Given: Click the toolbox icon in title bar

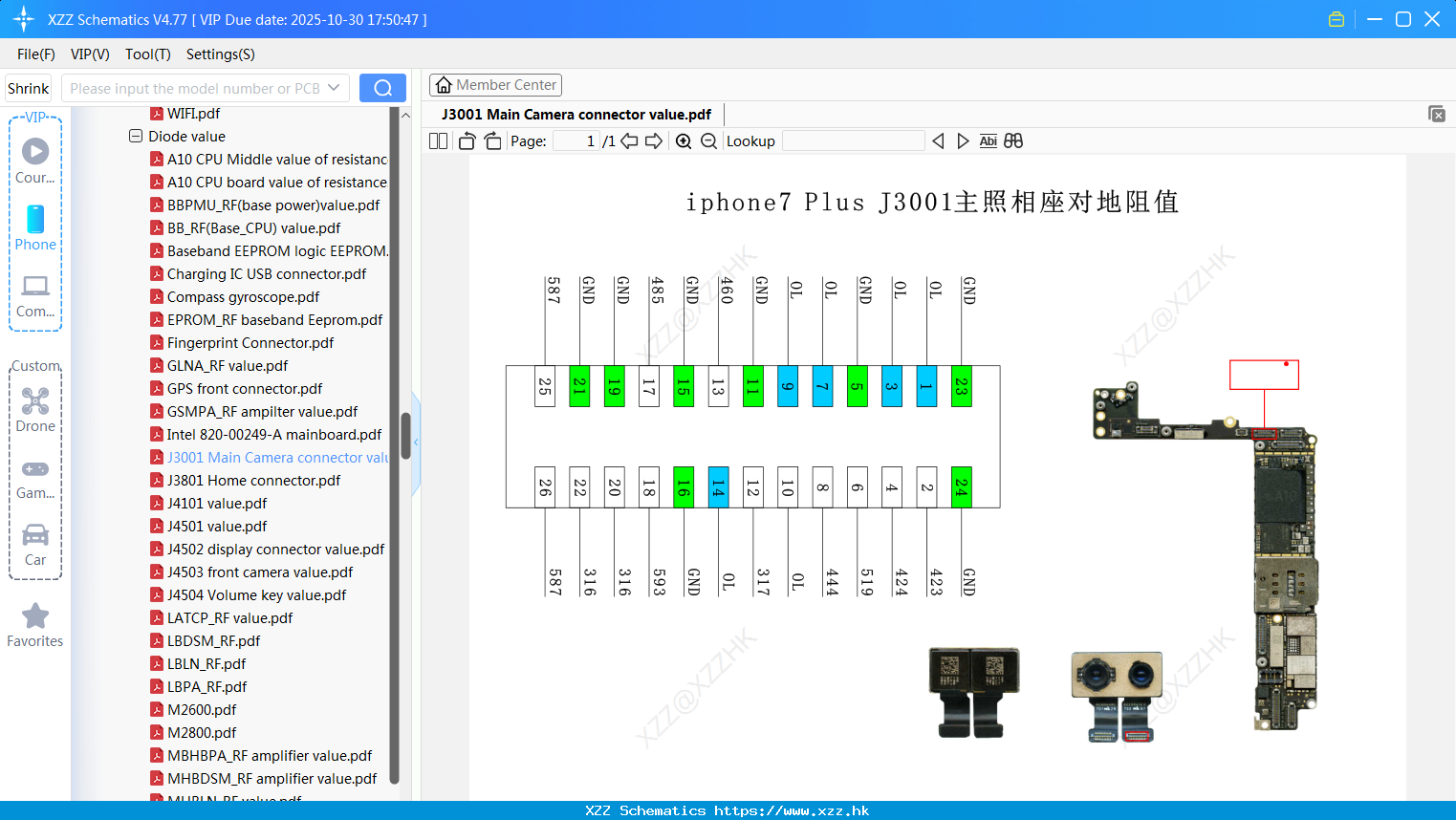Looking at the screenshot, I should coord(1336,19).
